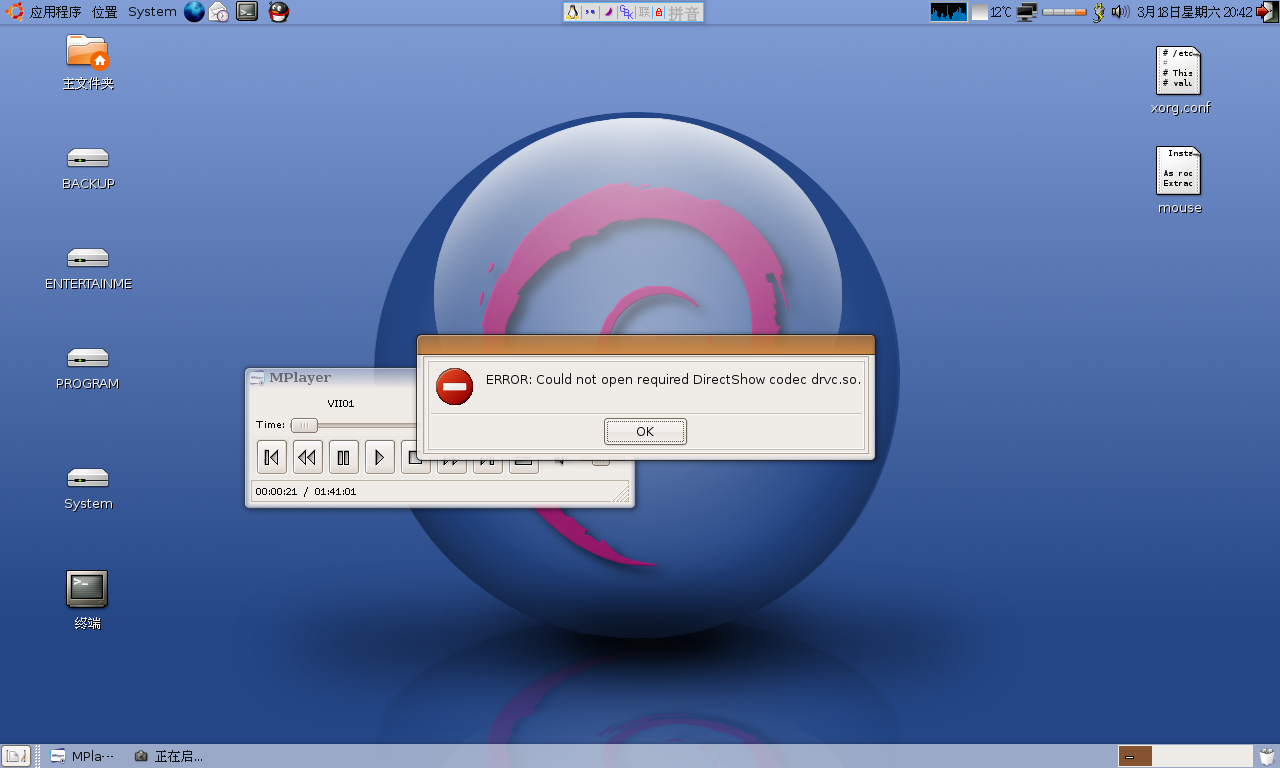Click the MPlayer Time slider handle
Screen dimensions: 1280x768
(304, 425)
